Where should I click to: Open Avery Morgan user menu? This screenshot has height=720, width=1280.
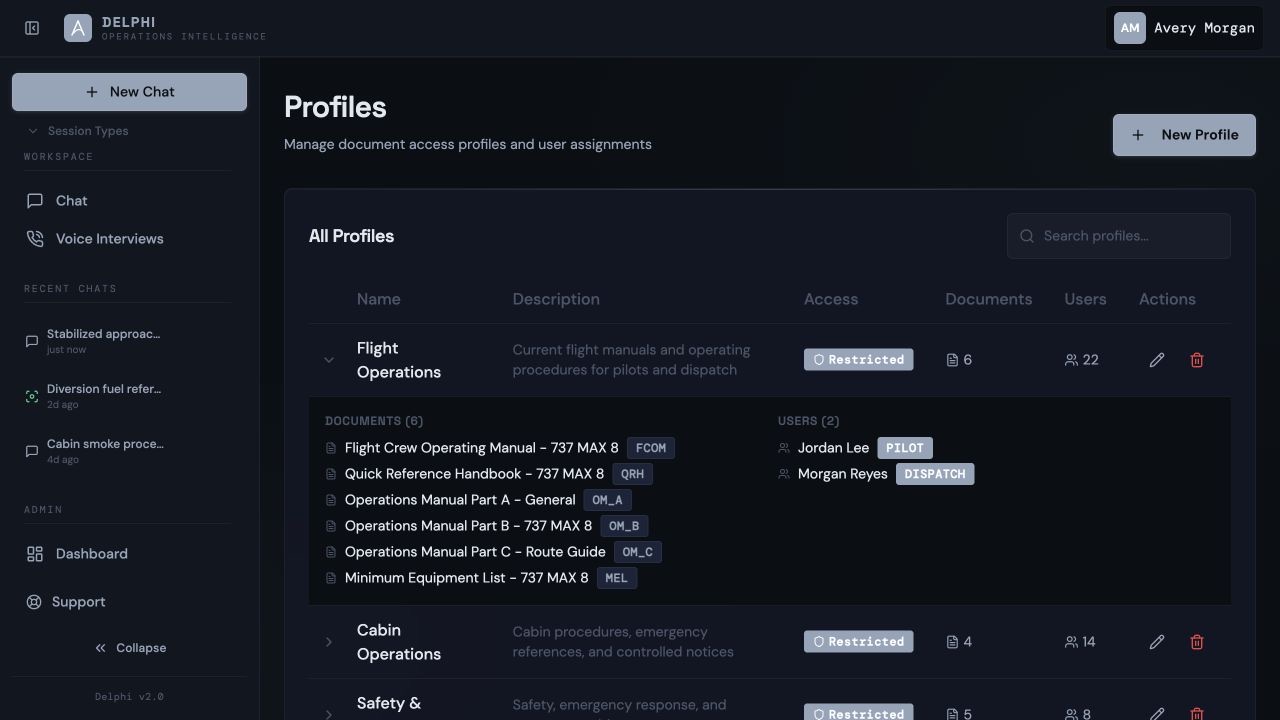pyautogui.click(x=1184, y=28)
